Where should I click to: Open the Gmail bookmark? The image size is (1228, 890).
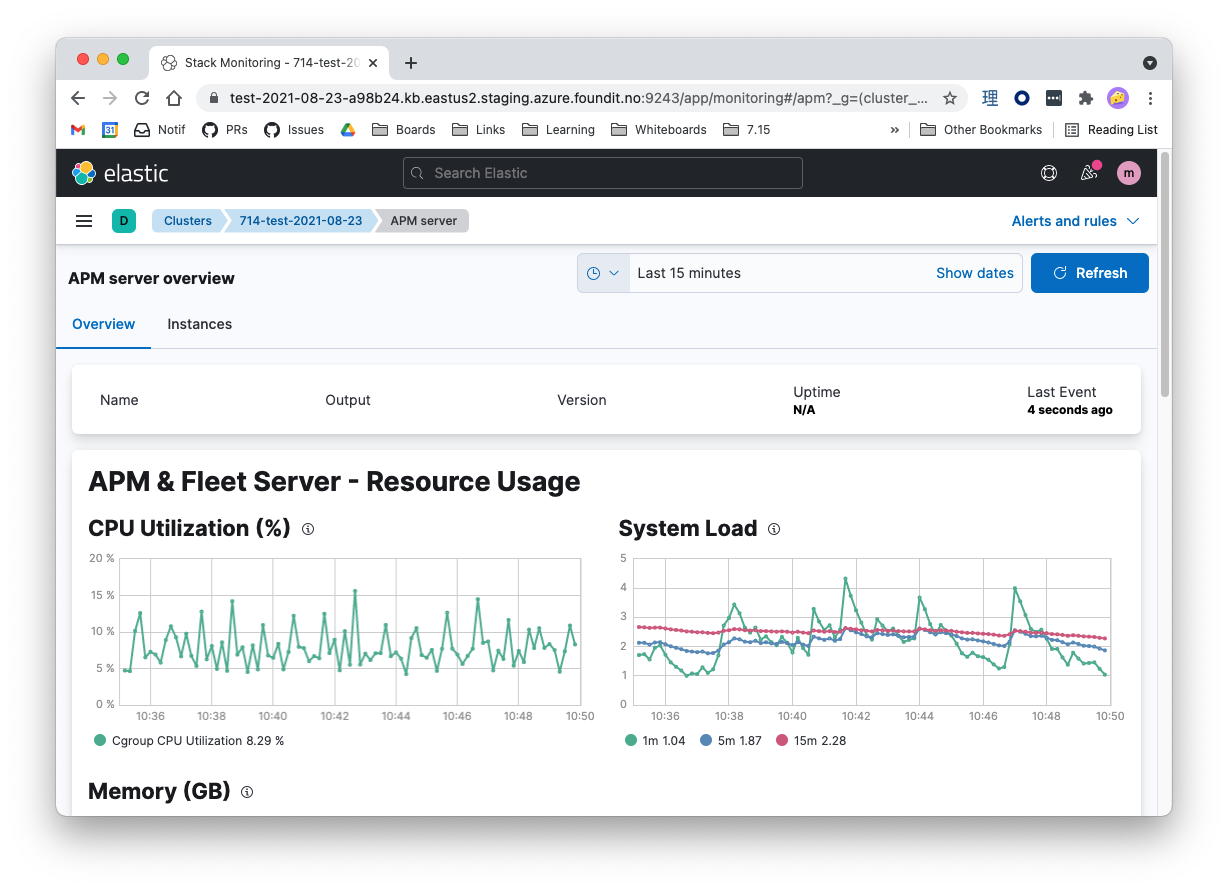tap(78, 130)
